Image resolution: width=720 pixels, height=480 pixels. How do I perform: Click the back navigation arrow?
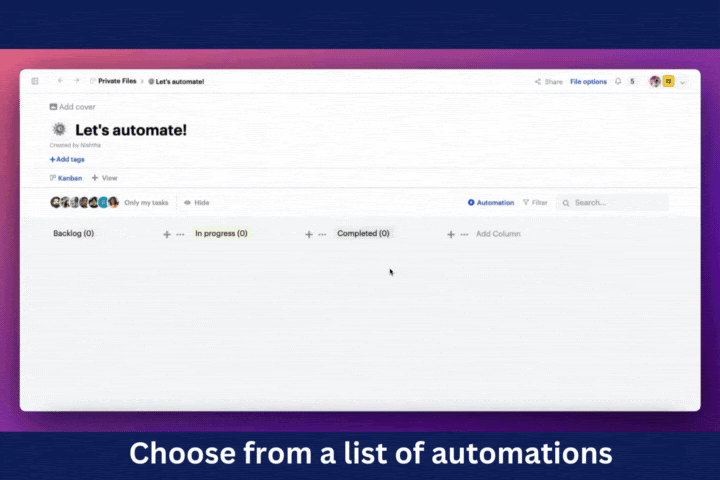[x=60, y=81]
